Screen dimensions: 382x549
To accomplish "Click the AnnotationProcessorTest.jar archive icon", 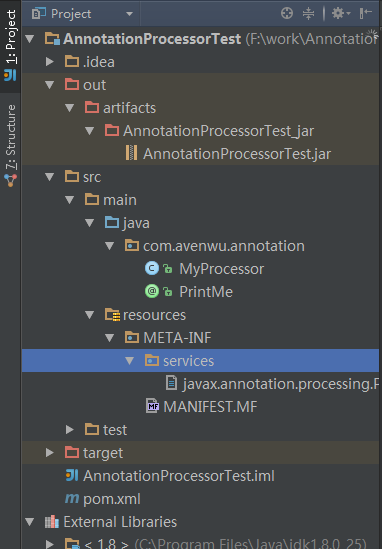I will (x=131, y=153).
